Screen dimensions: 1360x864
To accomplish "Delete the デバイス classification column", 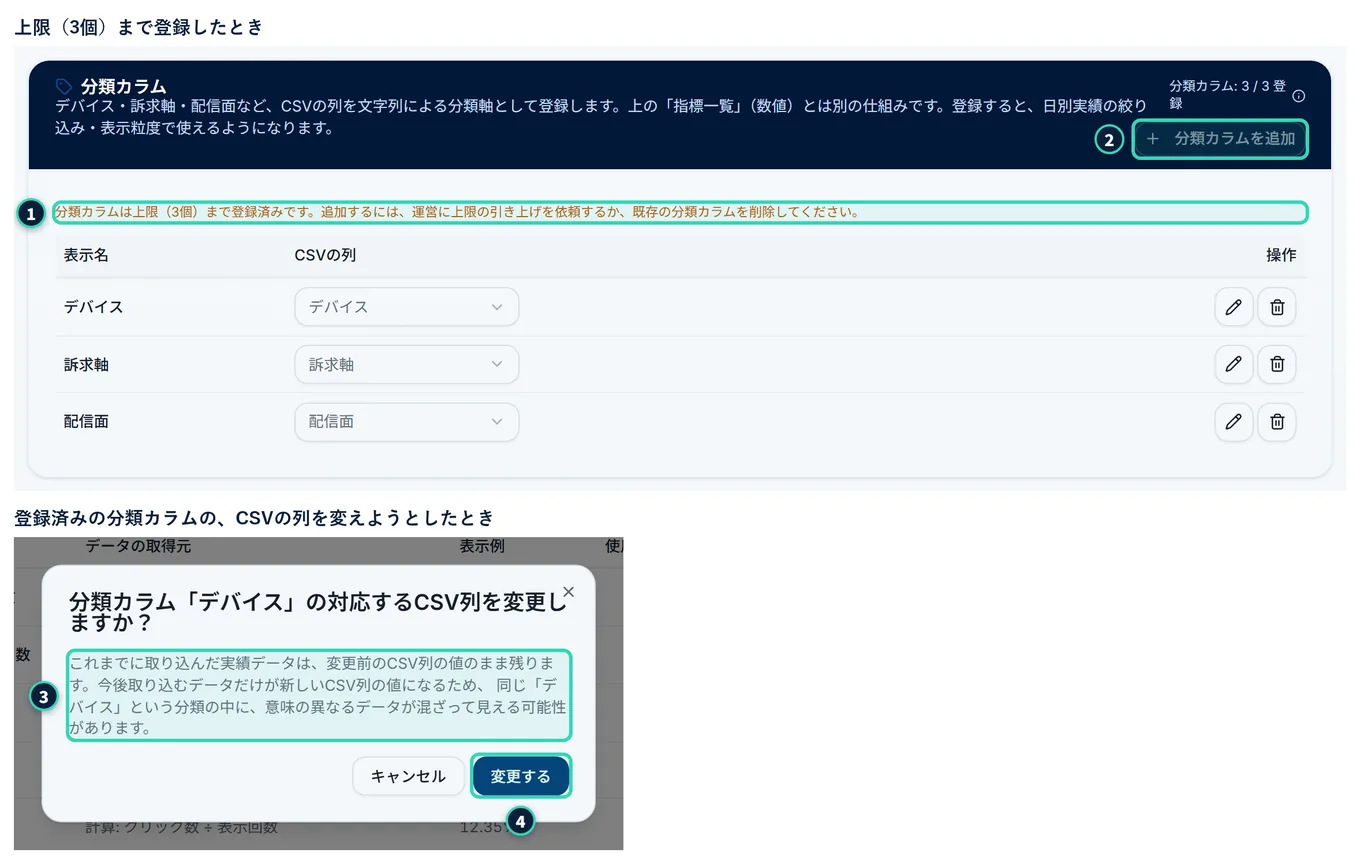I will pos(1277,307).
